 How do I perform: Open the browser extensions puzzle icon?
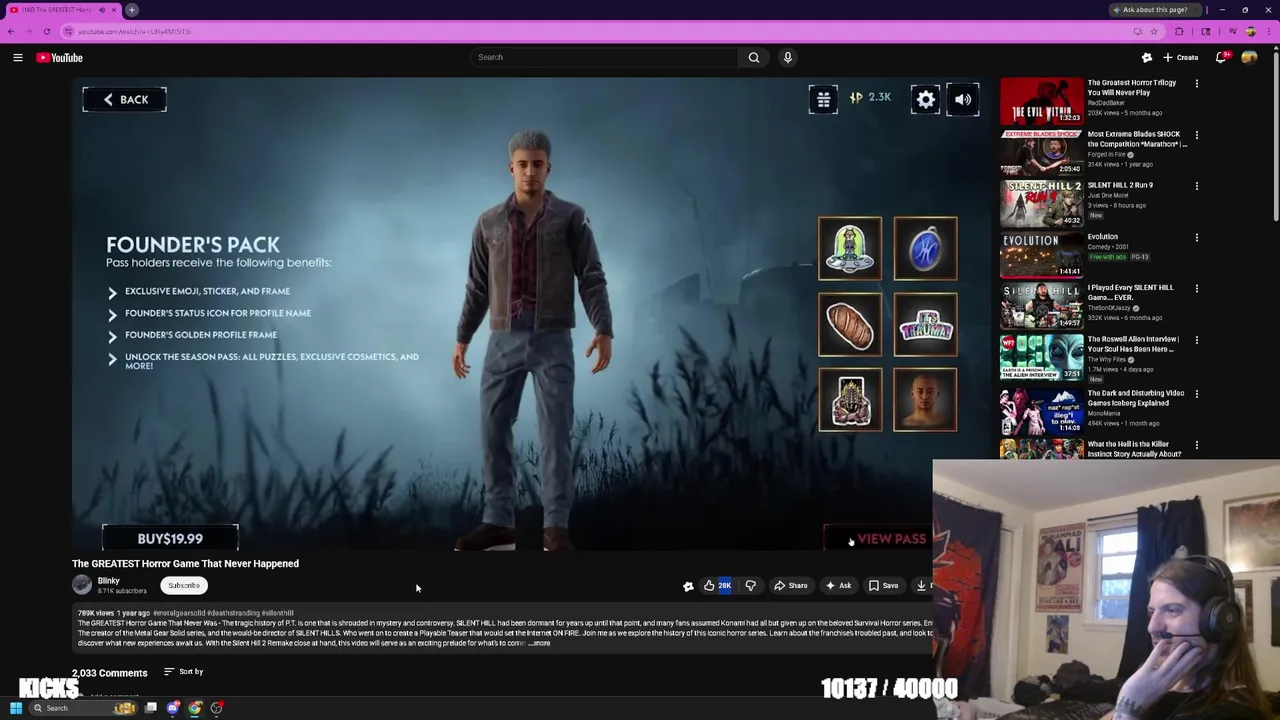(1179, 31)
